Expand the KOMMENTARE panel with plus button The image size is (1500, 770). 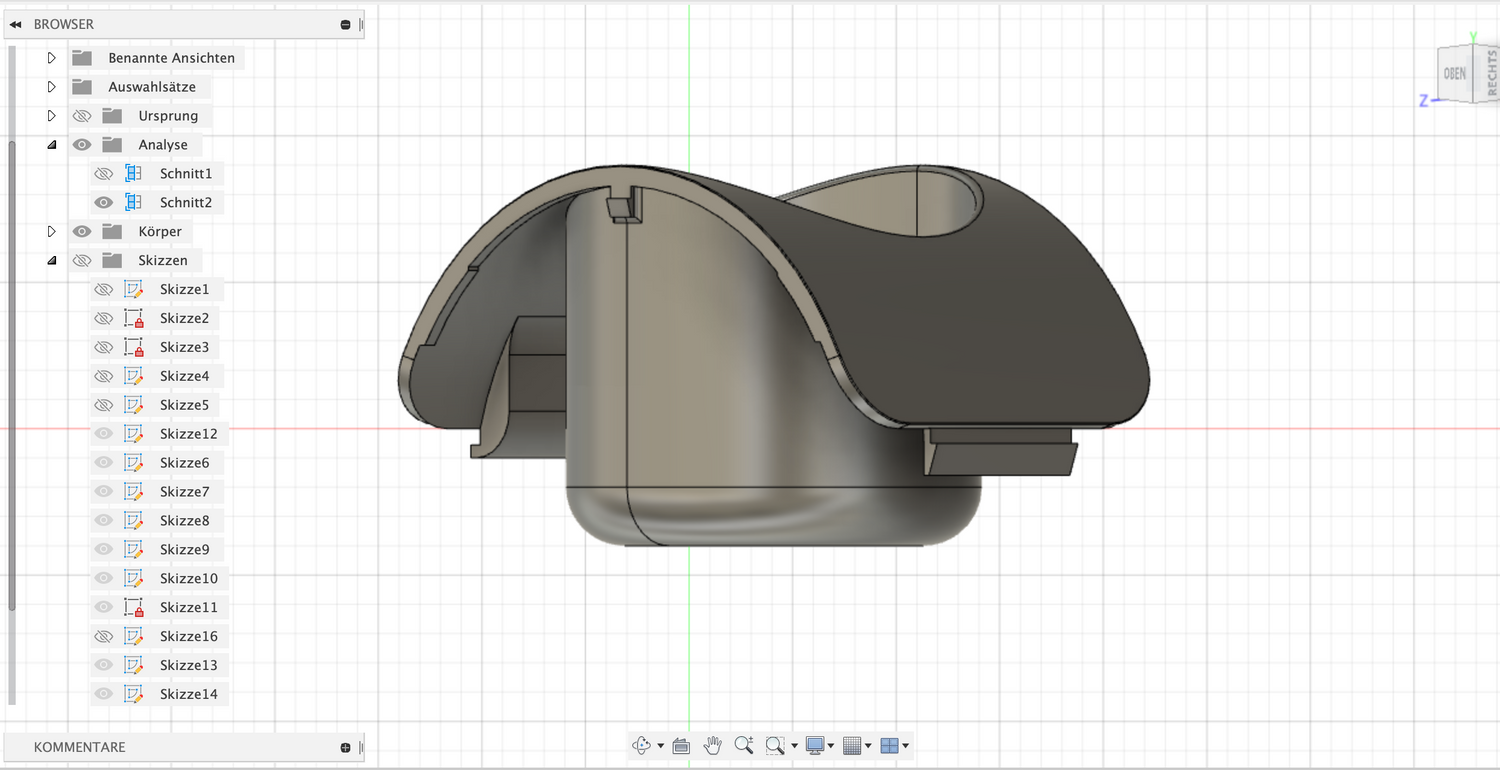[x=345, y=747]
